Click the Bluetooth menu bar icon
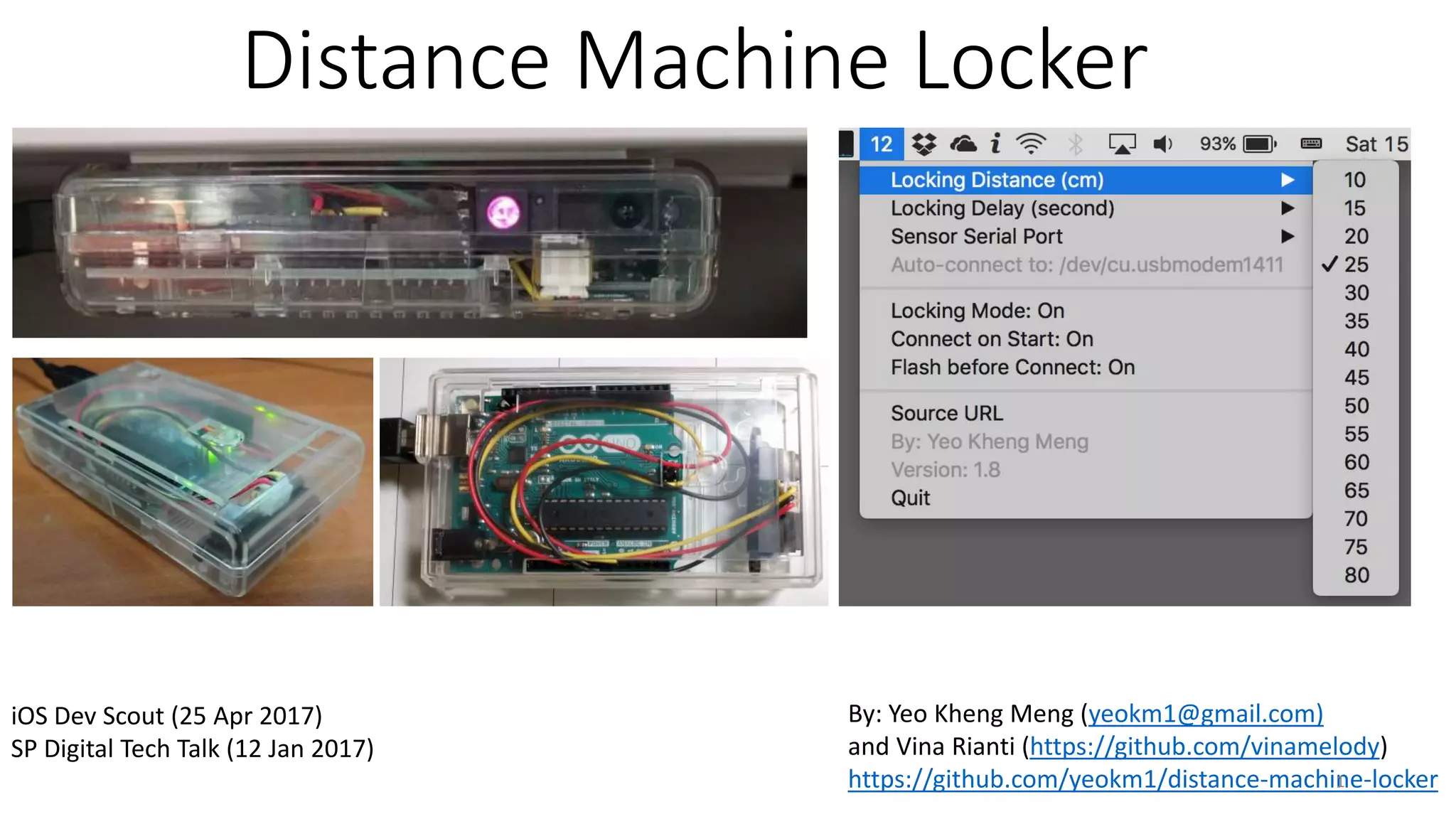 click(1076, 144)
